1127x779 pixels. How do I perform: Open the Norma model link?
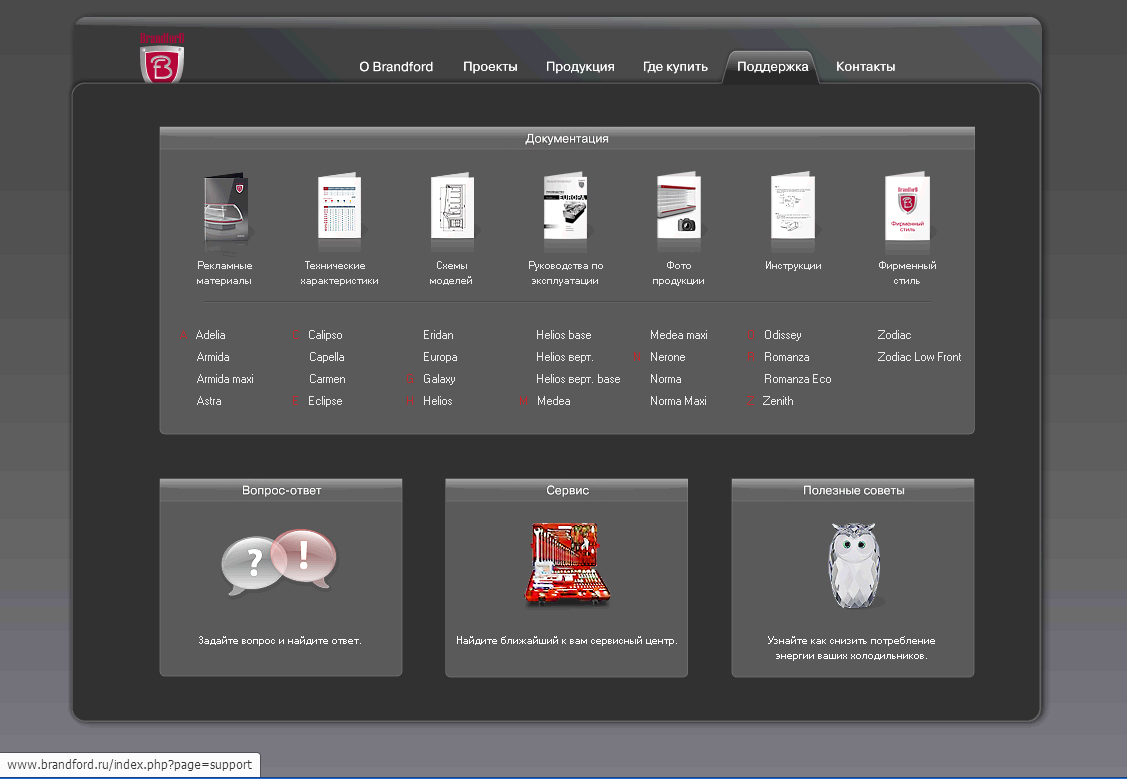click(666, 379)
